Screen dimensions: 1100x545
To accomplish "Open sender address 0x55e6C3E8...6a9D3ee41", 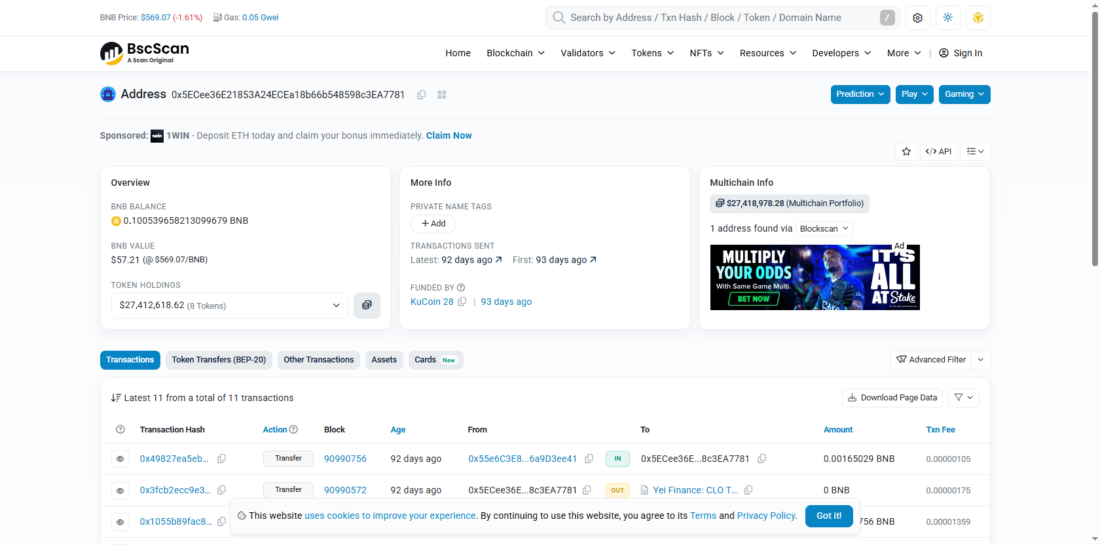I will pyautogui.click(x=523, y=459).
